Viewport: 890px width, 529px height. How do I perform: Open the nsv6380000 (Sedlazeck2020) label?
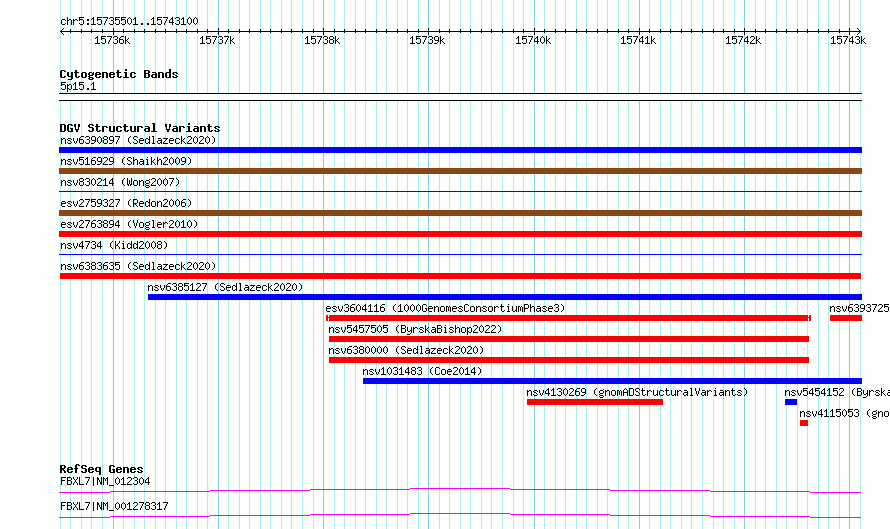coord(406,350)
